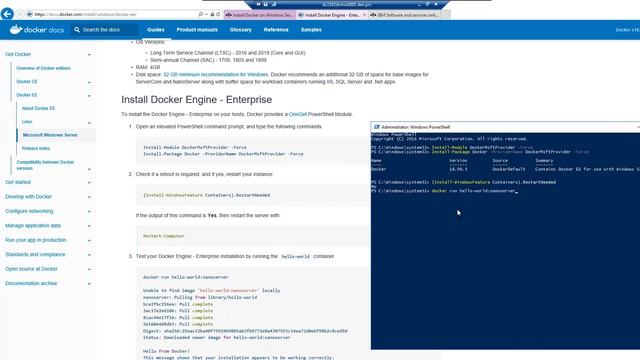The width and height of the screenshot is (640, 360).
Task: Open the Product manuals nav item
Action: tap(197, 30)
